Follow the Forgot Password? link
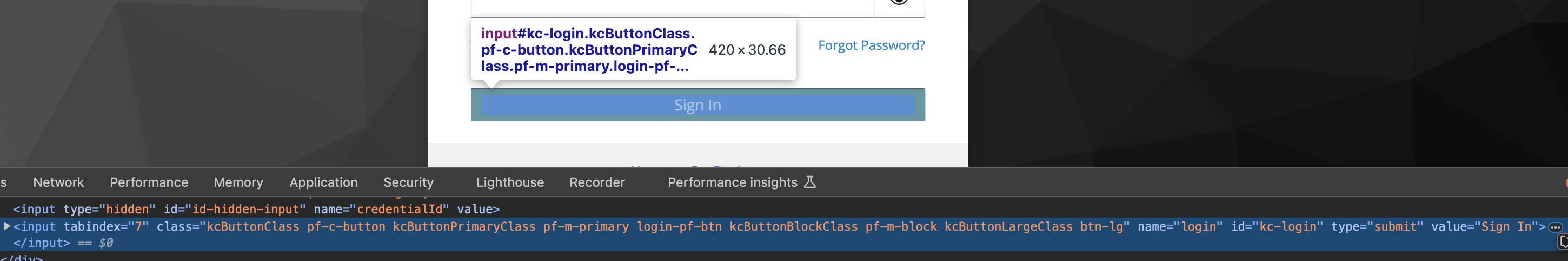 pos(871,45)
